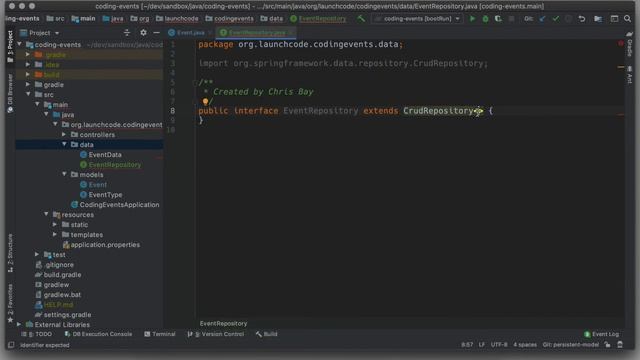Screen dimensions: 640x360
Task: Open build.gradle in project tree
Action: tap(58, 275)
